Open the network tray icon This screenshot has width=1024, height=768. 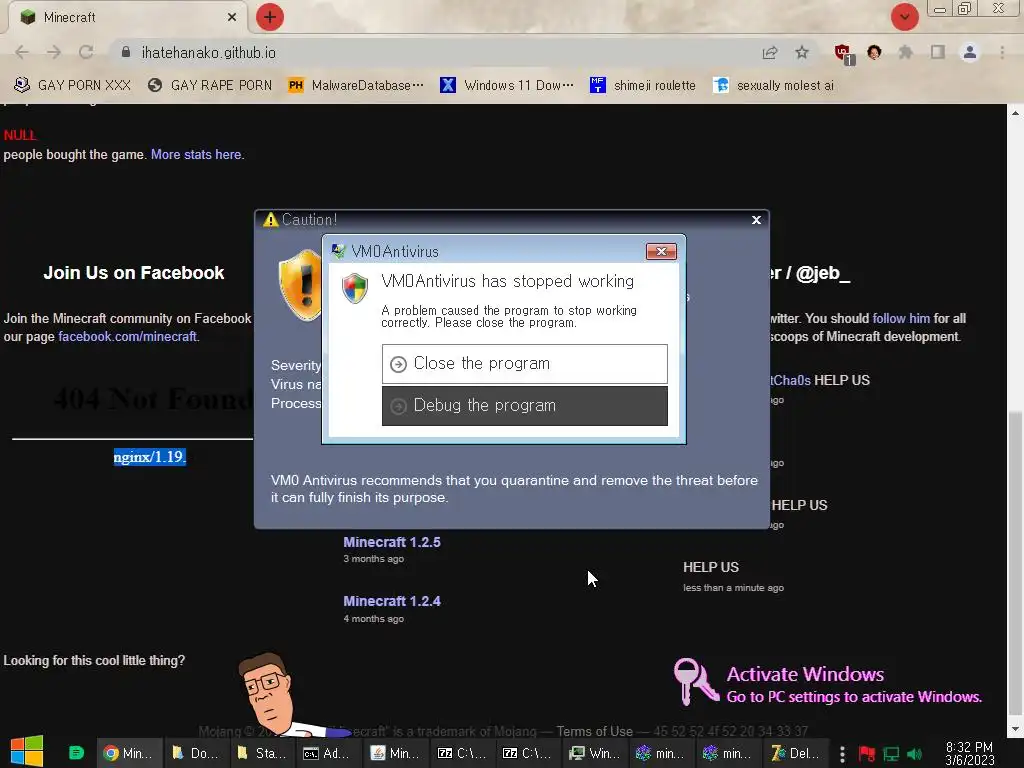891,754
